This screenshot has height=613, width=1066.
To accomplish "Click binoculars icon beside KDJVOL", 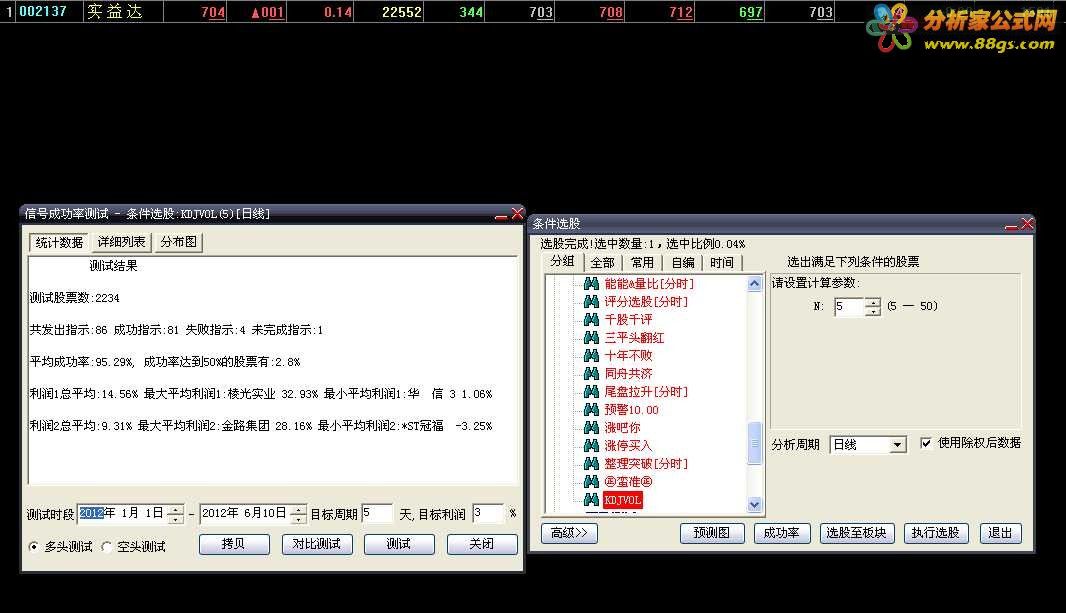I will [591, 500].
